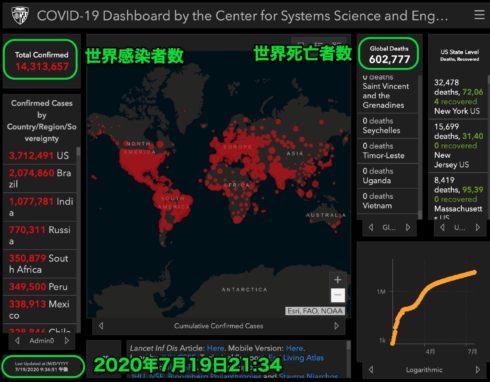Open the hamburger menu at top right
Screen dimensions: 490x382
click(x=479, y=15)
